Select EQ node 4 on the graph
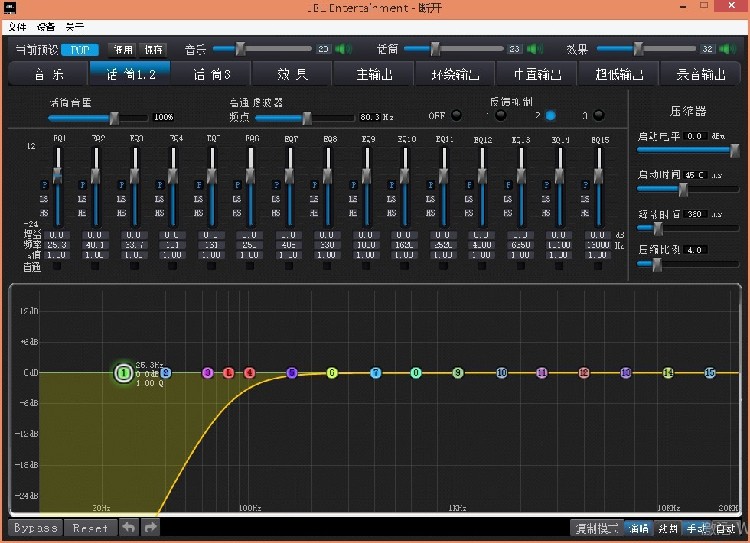 pos(249,373)
